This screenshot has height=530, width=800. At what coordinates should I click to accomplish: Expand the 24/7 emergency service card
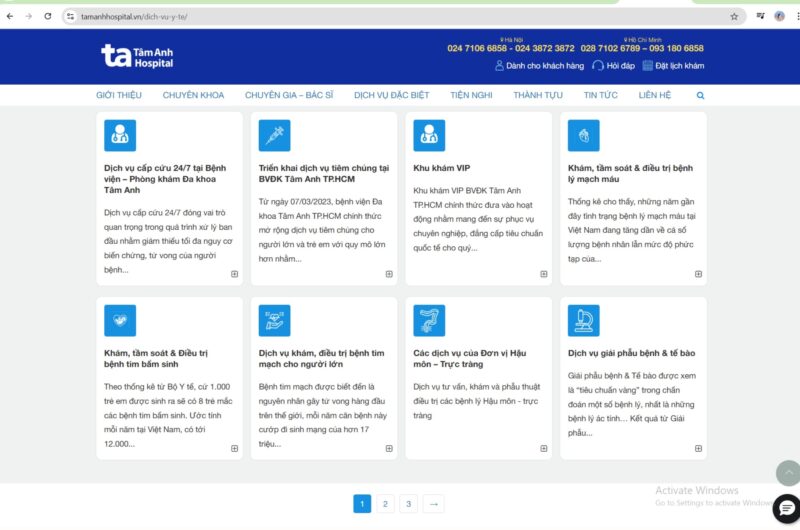point(235,274)
